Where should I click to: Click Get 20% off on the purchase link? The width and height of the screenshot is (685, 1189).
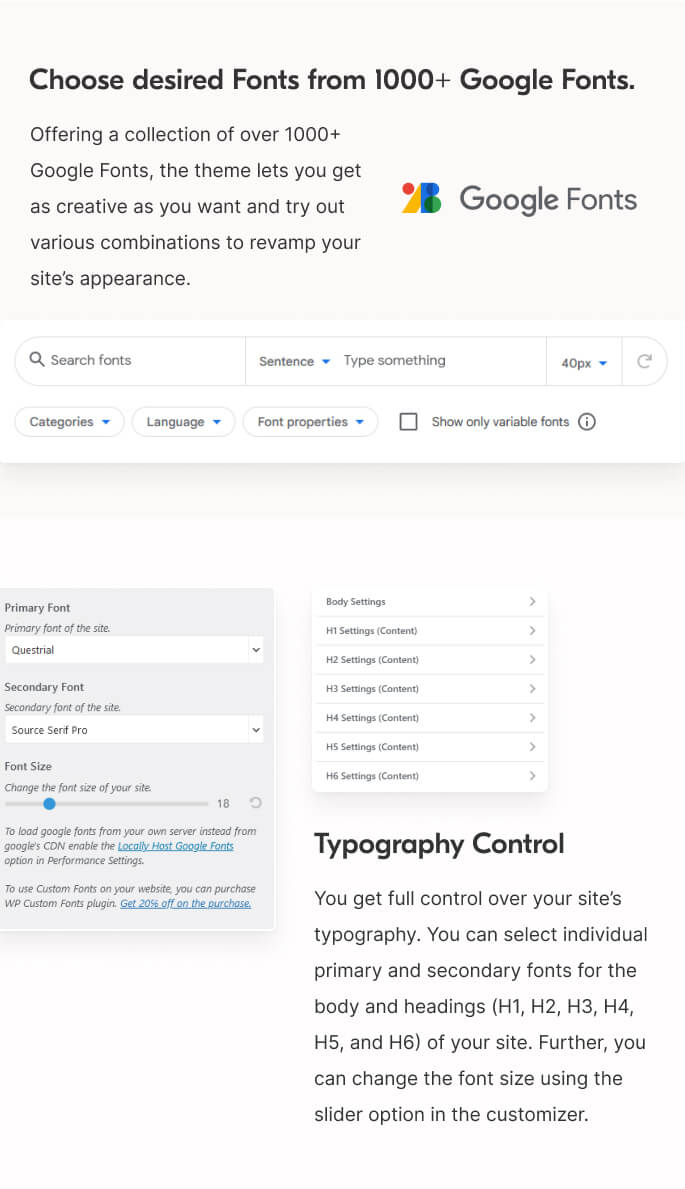click(185, 903)
